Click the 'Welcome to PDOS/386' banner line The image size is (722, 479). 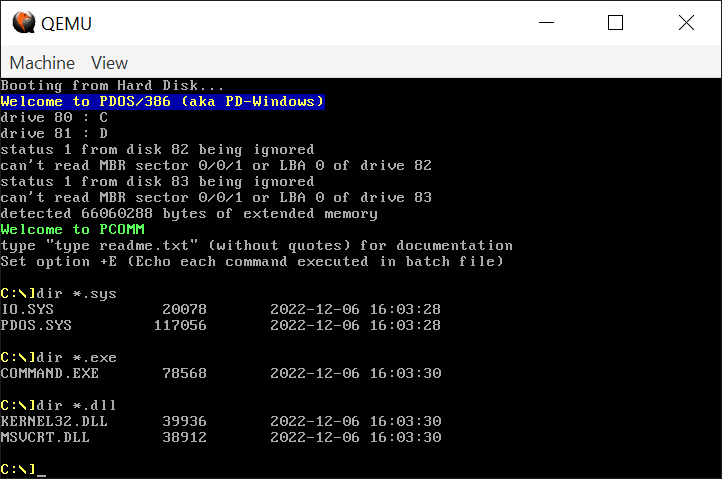(163, 101)
